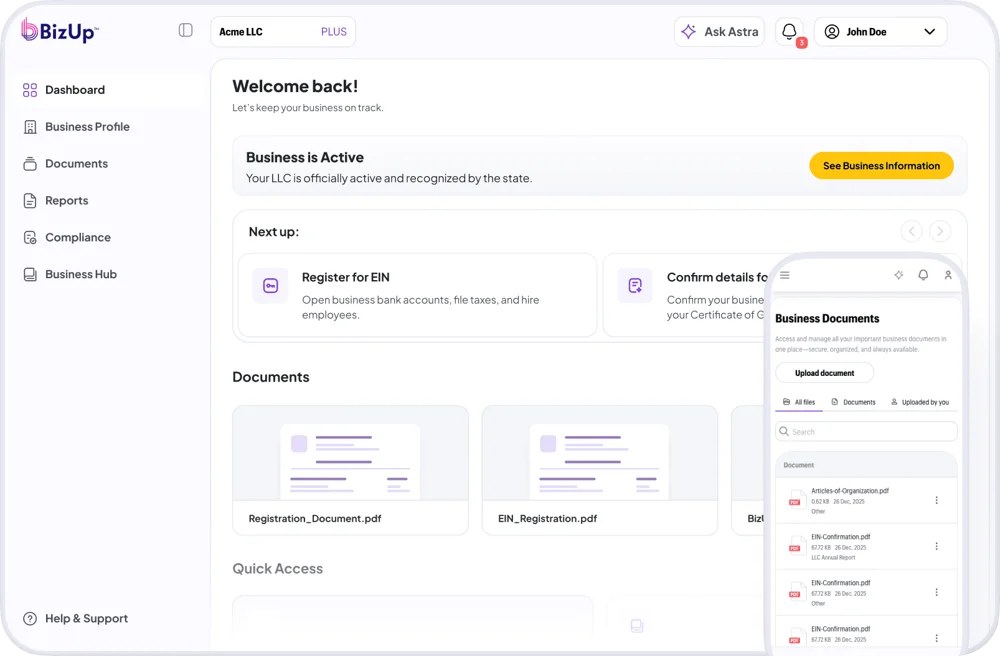This screenshot has height=656, width=1000.
Task: Click the See Business Information button
Action: coord(881,166)
